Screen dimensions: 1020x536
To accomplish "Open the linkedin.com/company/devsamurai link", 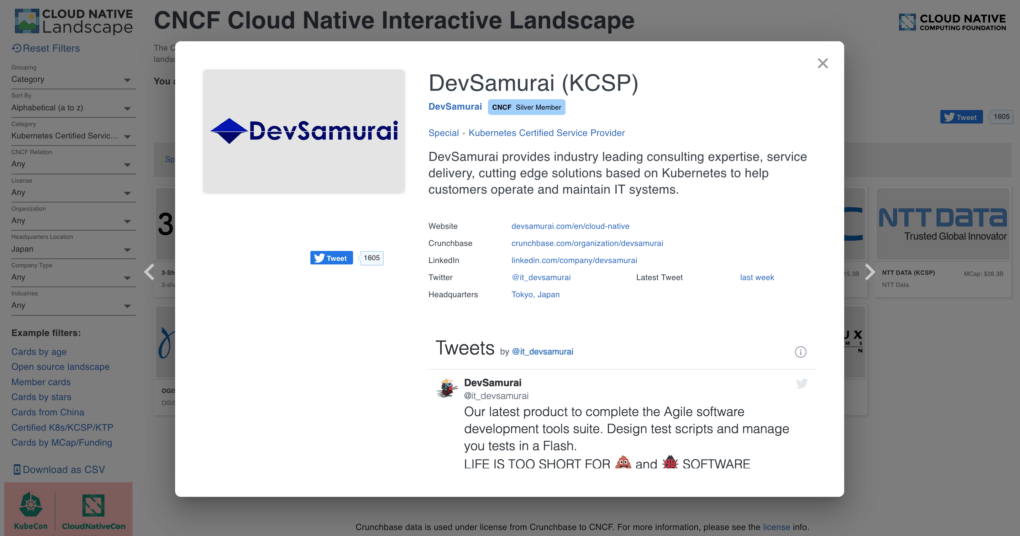I will coord(574,260).
